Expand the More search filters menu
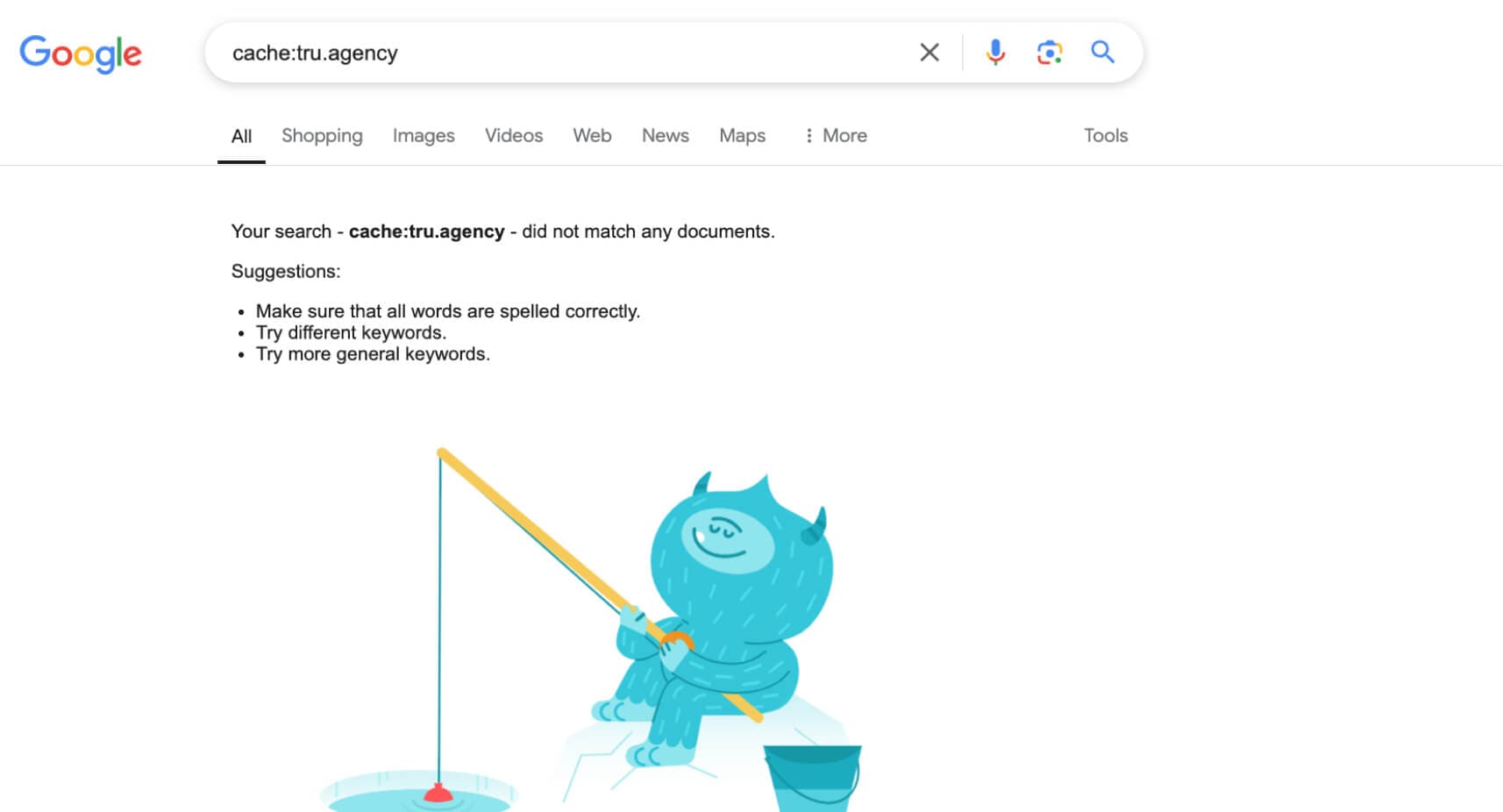This screenshot has width=1503, height=812. (x=836, y=136)
